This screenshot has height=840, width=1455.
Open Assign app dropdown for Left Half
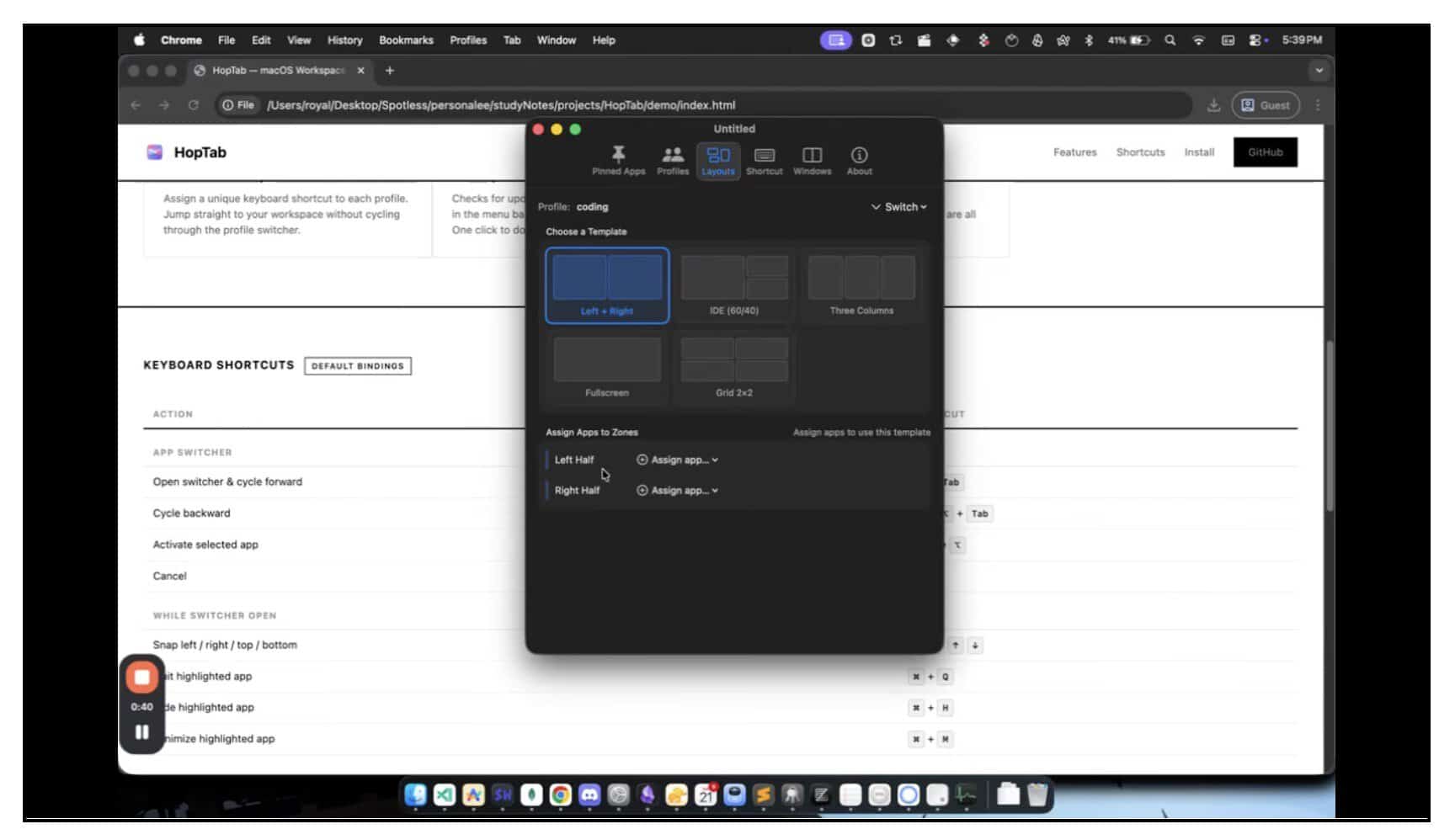678,460
